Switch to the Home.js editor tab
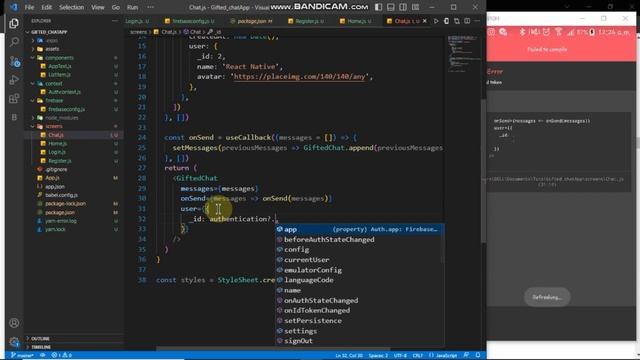Viewport: 640px width, 360px height. coord(356,21)
